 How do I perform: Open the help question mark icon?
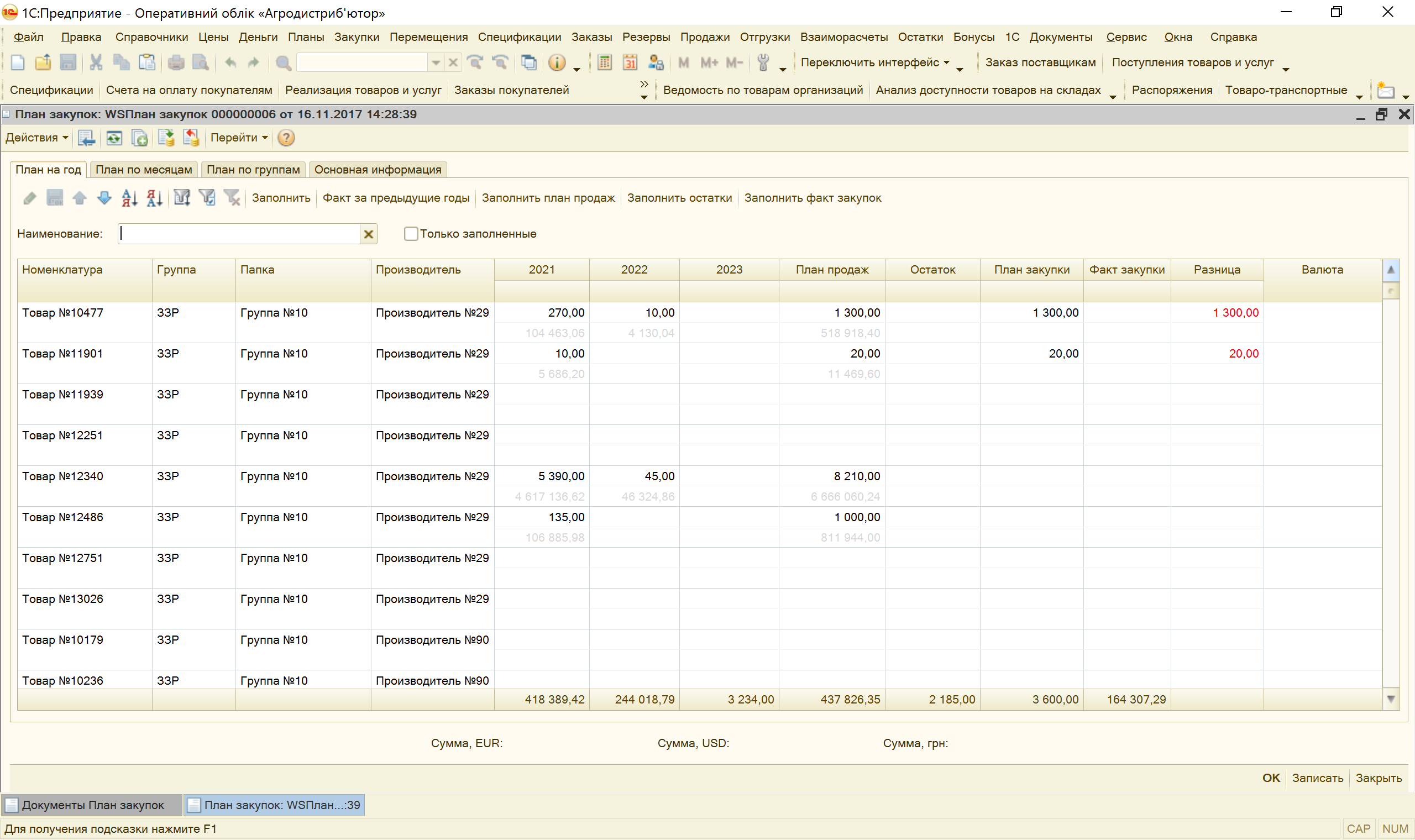(286, 138)
